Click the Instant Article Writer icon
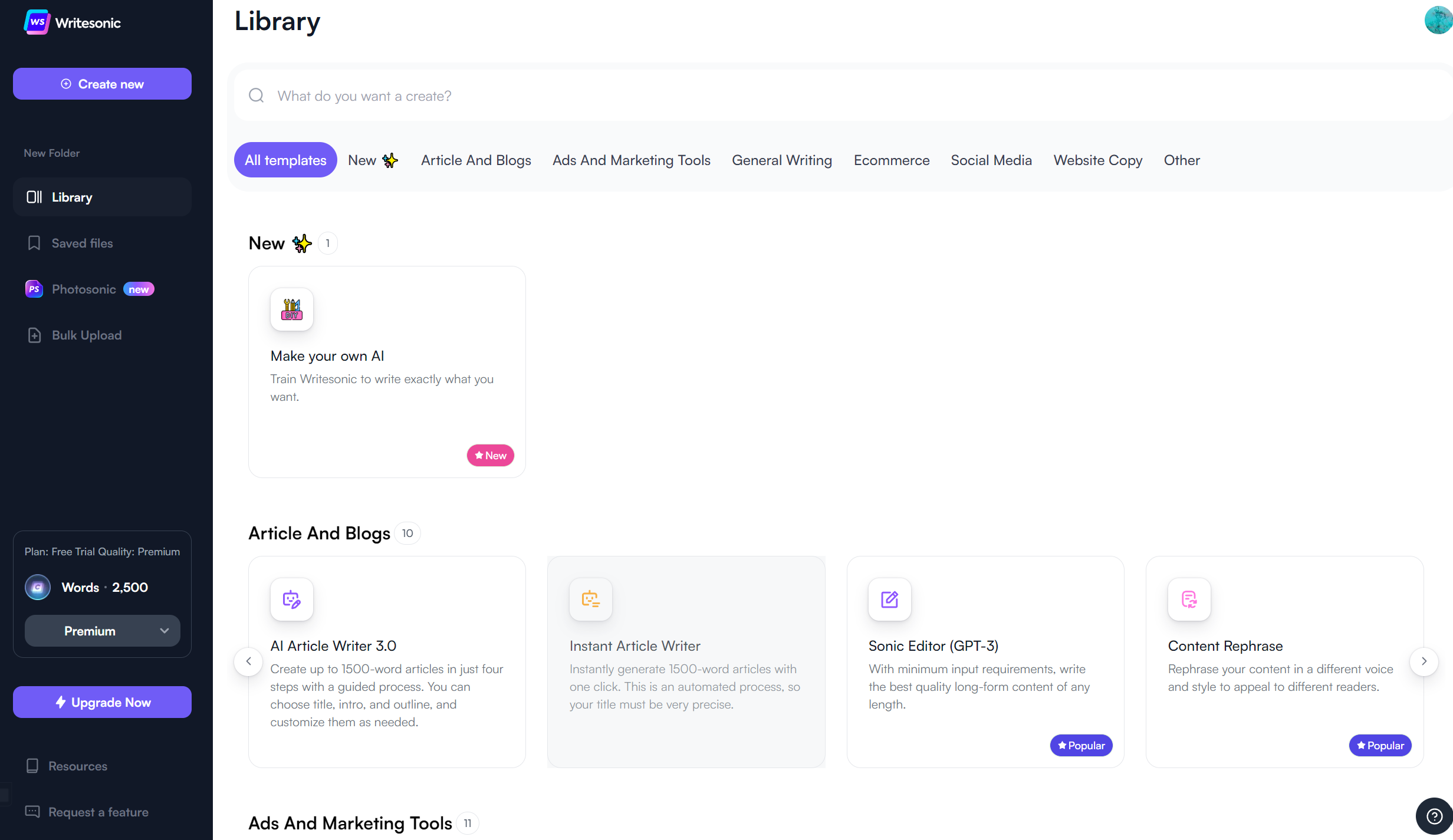 (591, 599)
